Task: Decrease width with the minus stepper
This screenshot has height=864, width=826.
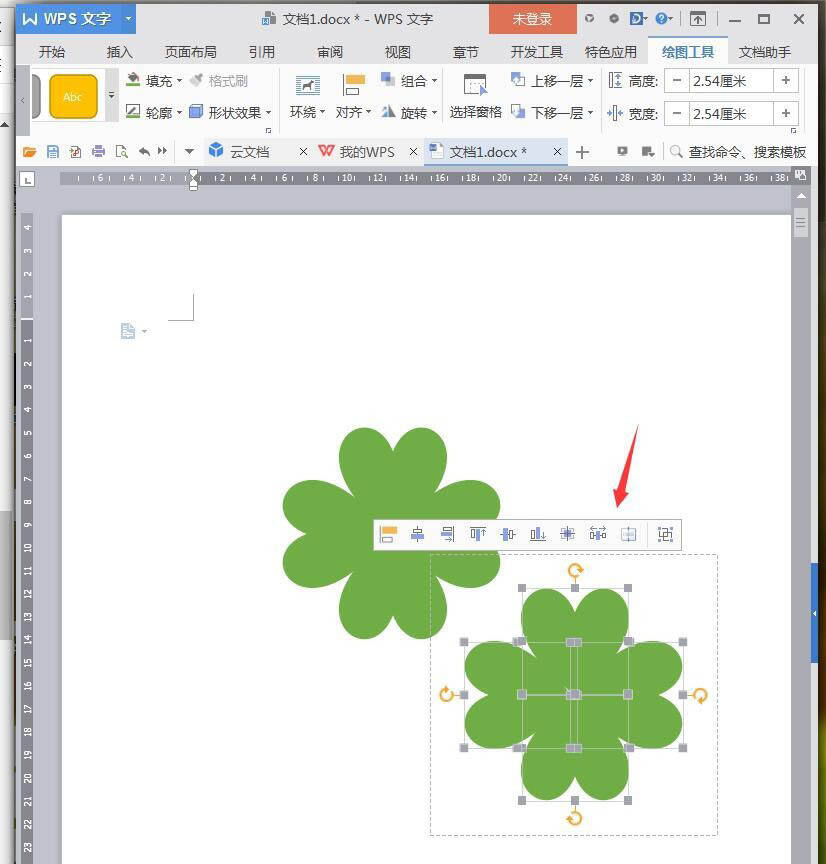Action: point(677,114)
